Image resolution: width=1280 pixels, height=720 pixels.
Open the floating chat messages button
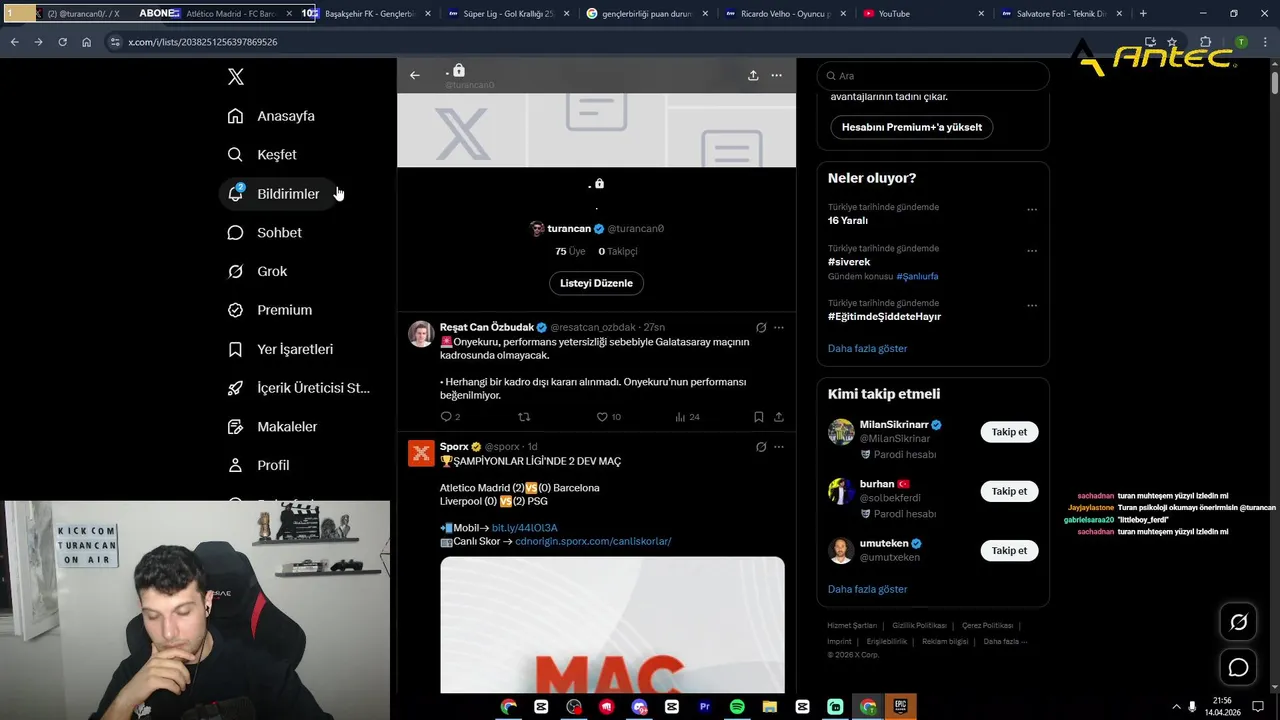(x=1238, y=667)
